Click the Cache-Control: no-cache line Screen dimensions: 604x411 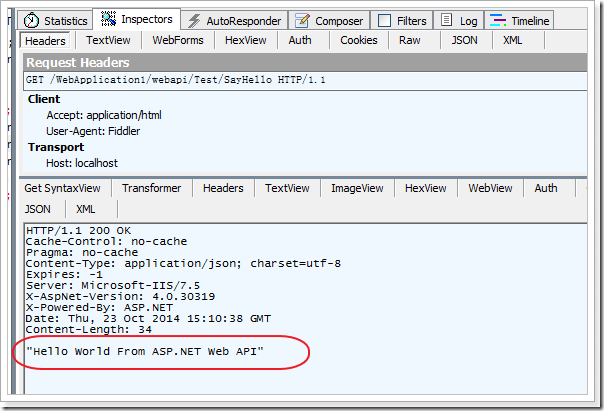tap(106, 242)
